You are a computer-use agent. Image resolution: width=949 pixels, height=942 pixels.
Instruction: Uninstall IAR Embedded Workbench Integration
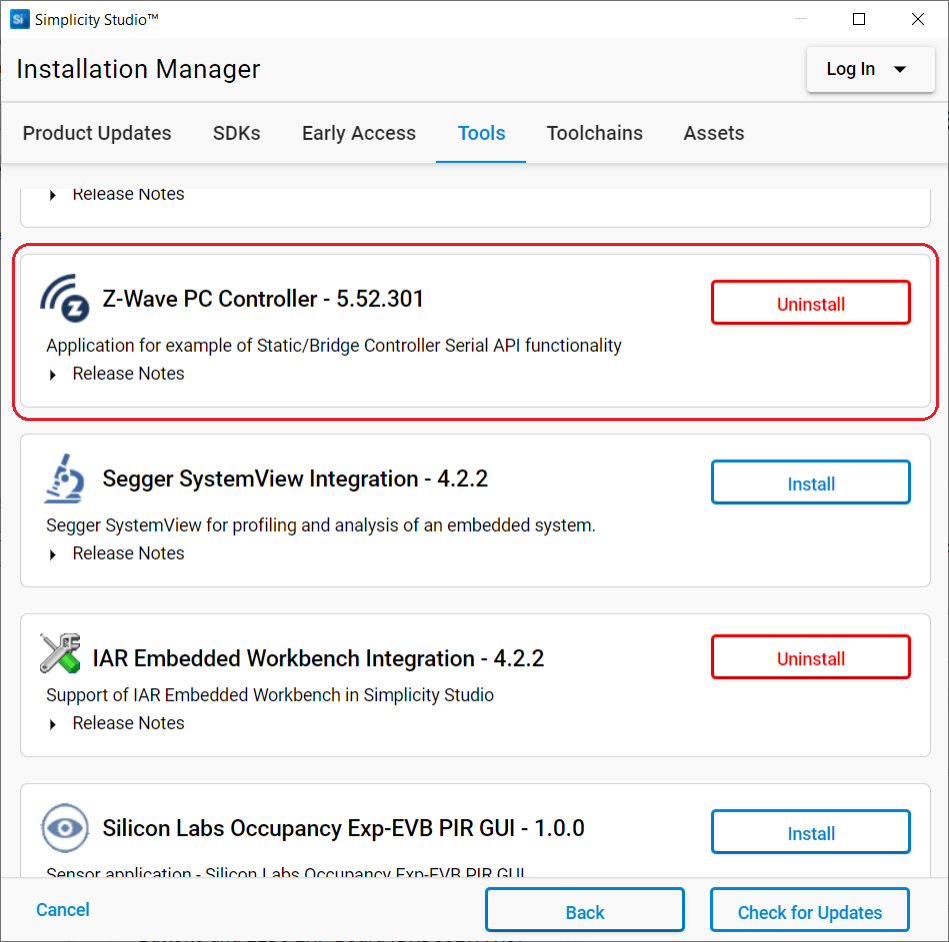810,656
